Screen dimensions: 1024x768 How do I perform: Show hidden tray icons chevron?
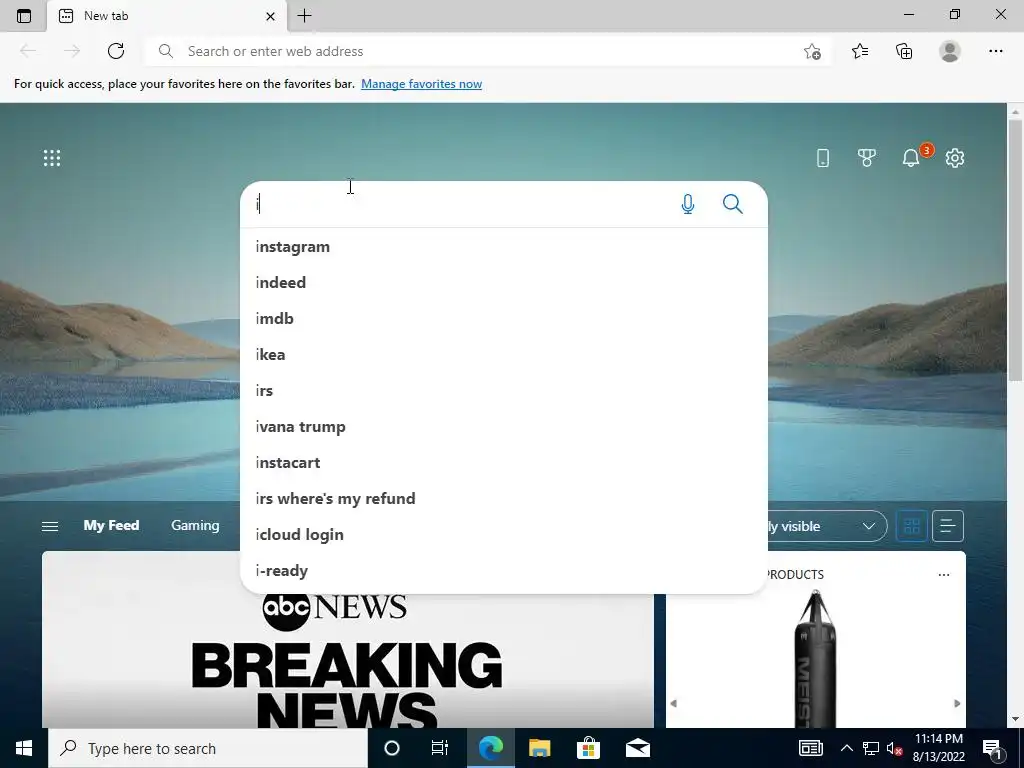[x=846, y=748]
